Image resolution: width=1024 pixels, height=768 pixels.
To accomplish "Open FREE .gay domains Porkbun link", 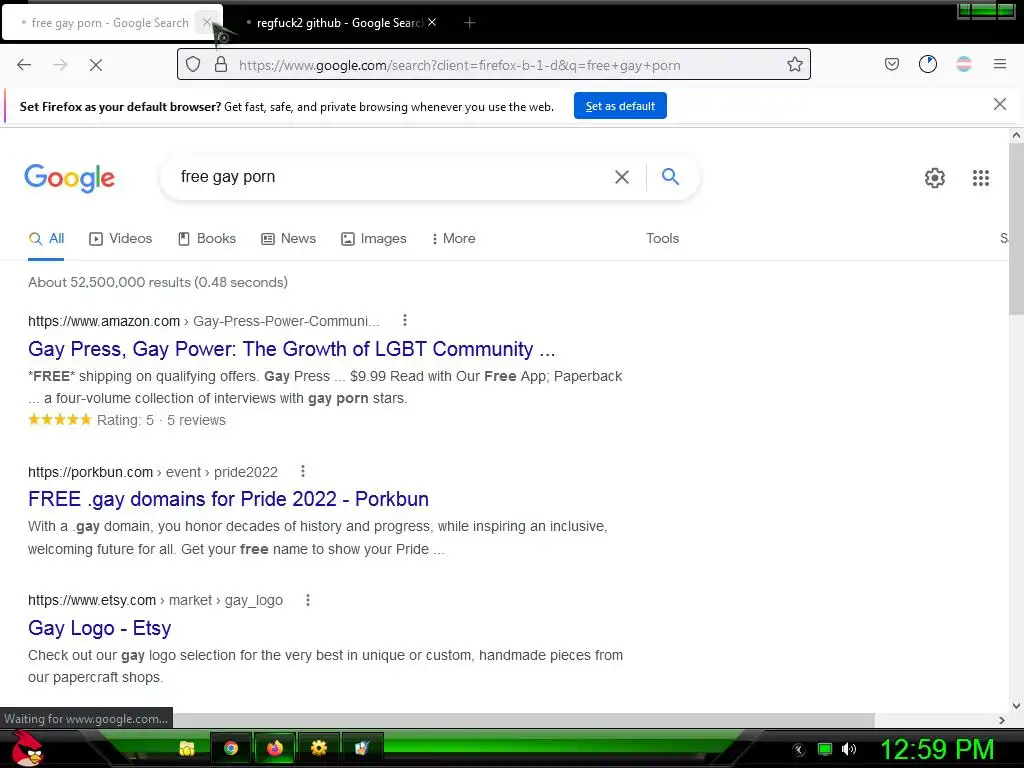I will click(229, 499).
